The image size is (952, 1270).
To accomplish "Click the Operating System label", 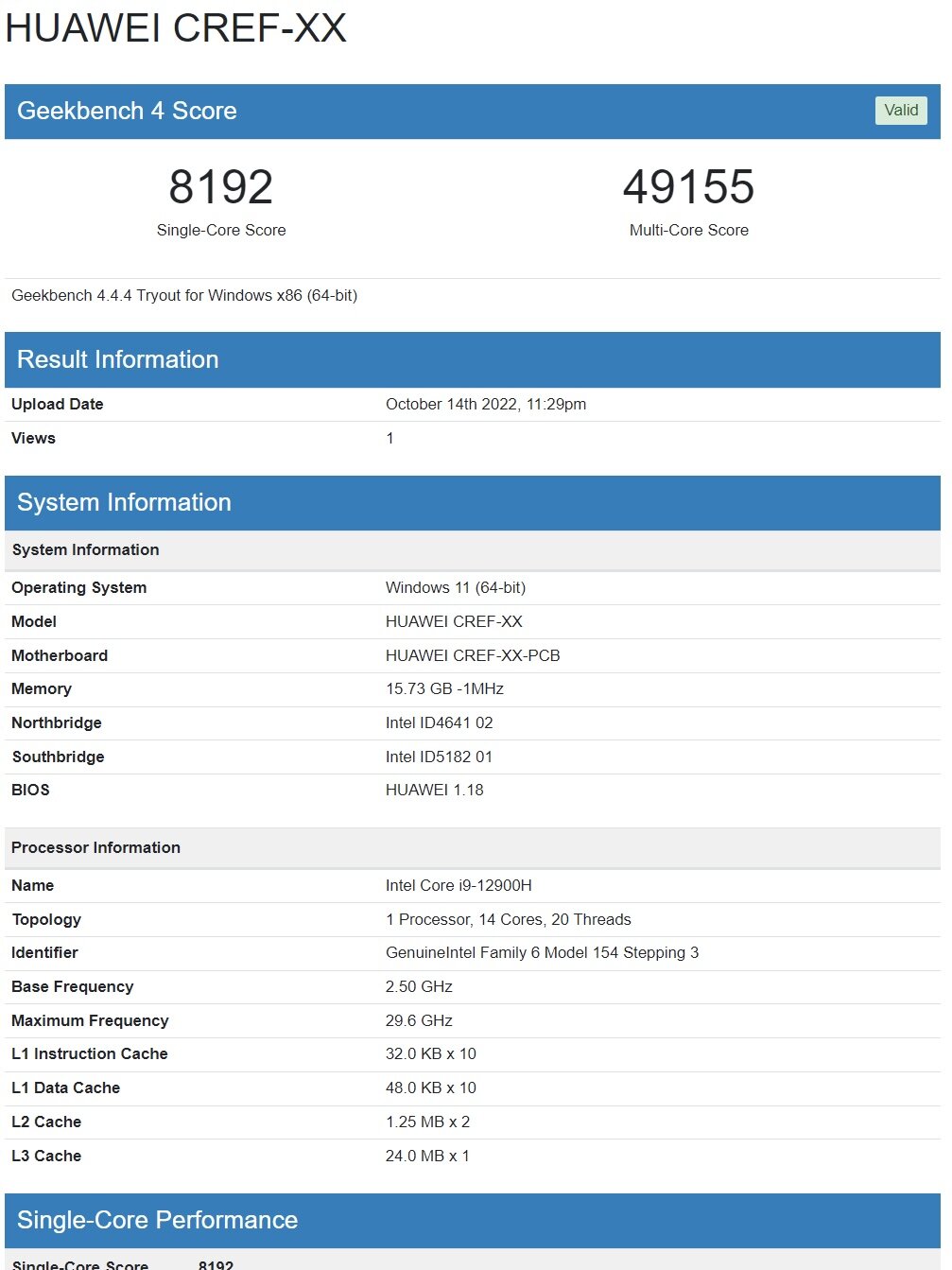I will 79,587.
